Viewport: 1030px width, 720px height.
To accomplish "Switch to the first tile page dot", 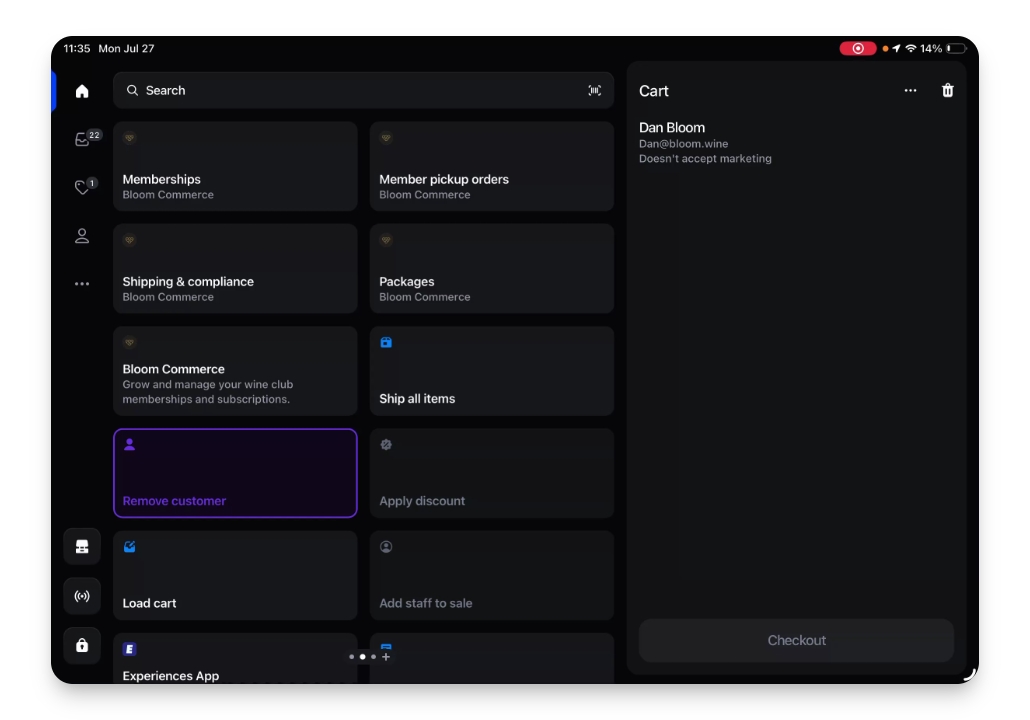I will click(x=351, y=657).
